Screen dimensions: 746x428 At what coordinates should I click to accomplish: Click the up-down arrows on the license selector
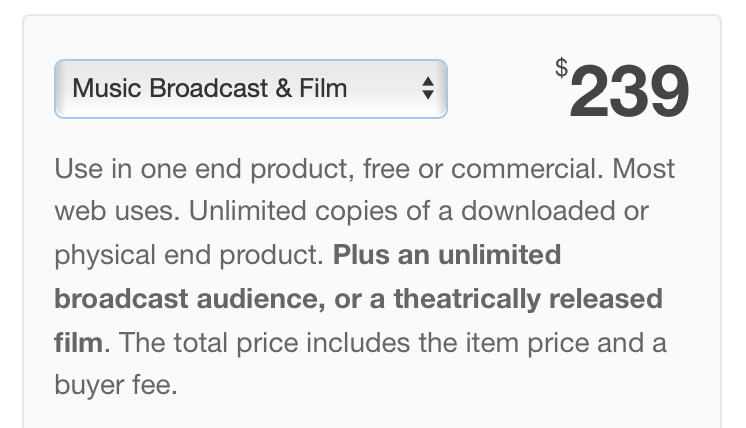point(428,89)
